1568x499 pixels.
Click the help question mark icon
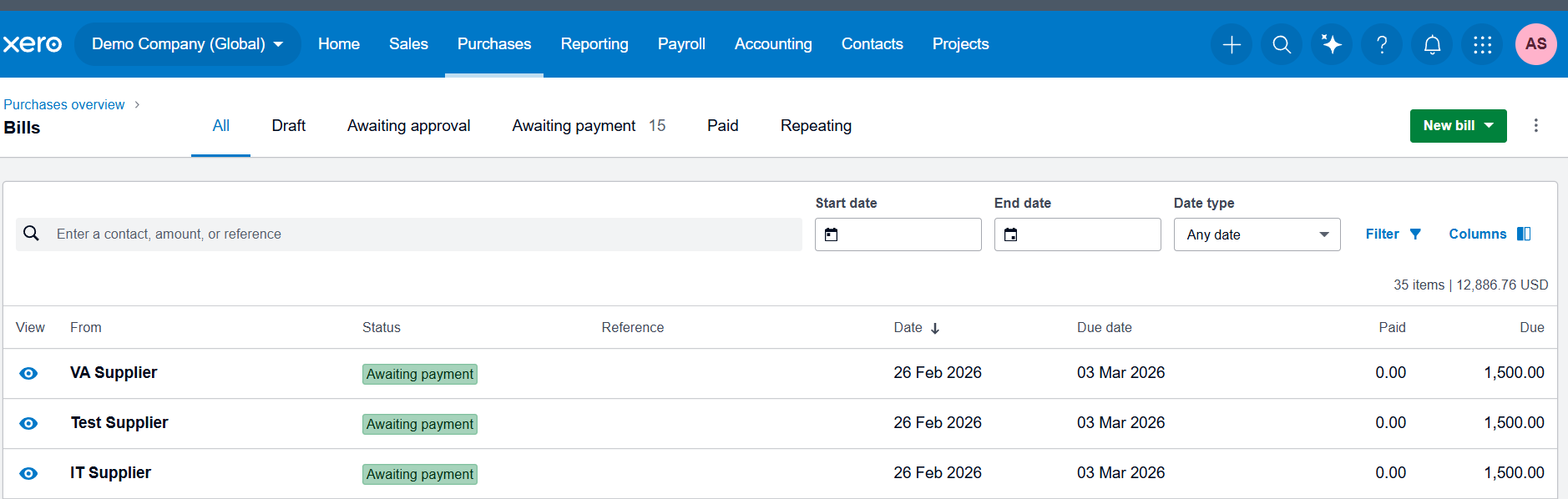point(1382,44)
